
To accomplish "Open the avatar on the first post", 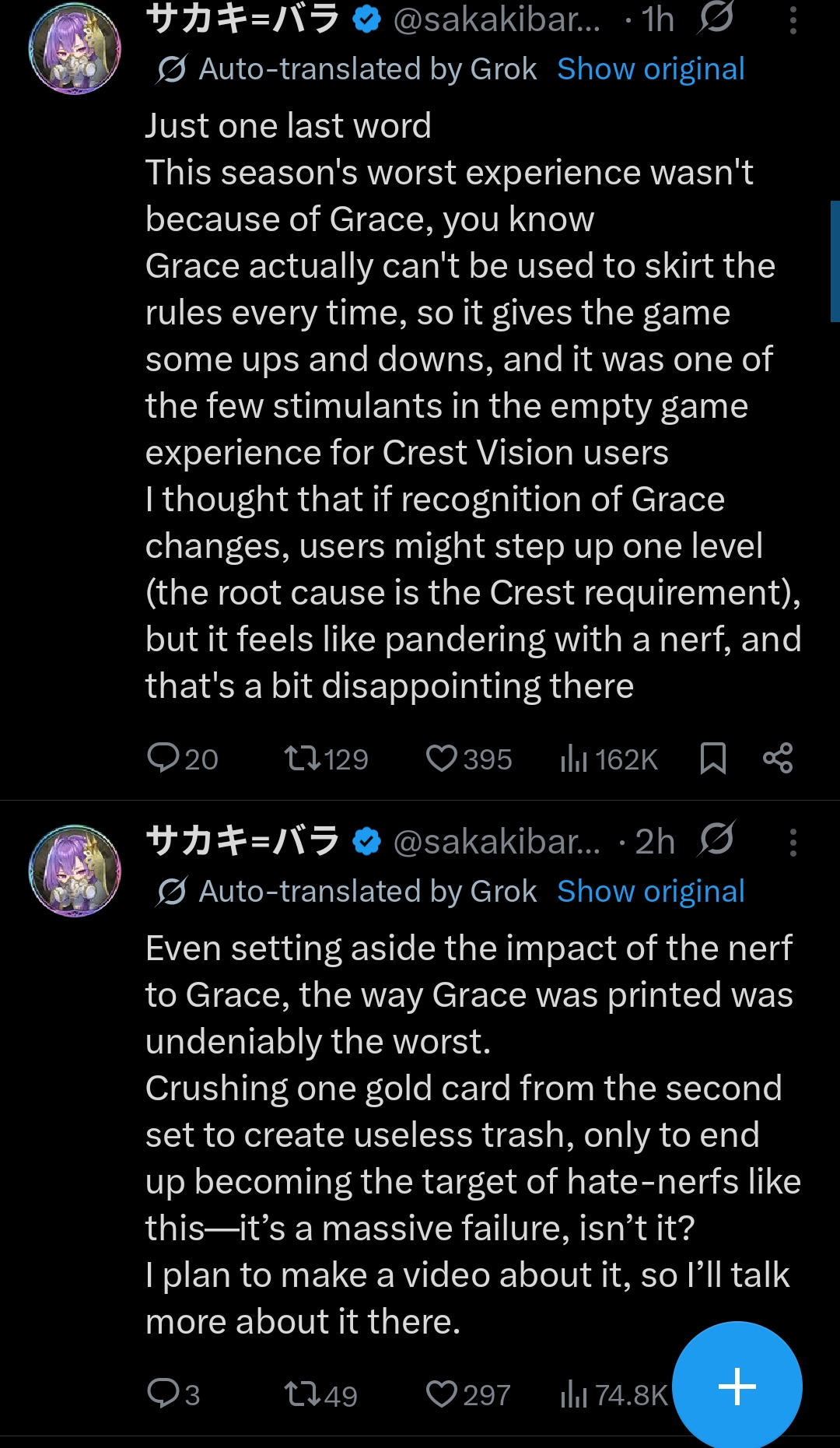I will [x=75, y=48].
